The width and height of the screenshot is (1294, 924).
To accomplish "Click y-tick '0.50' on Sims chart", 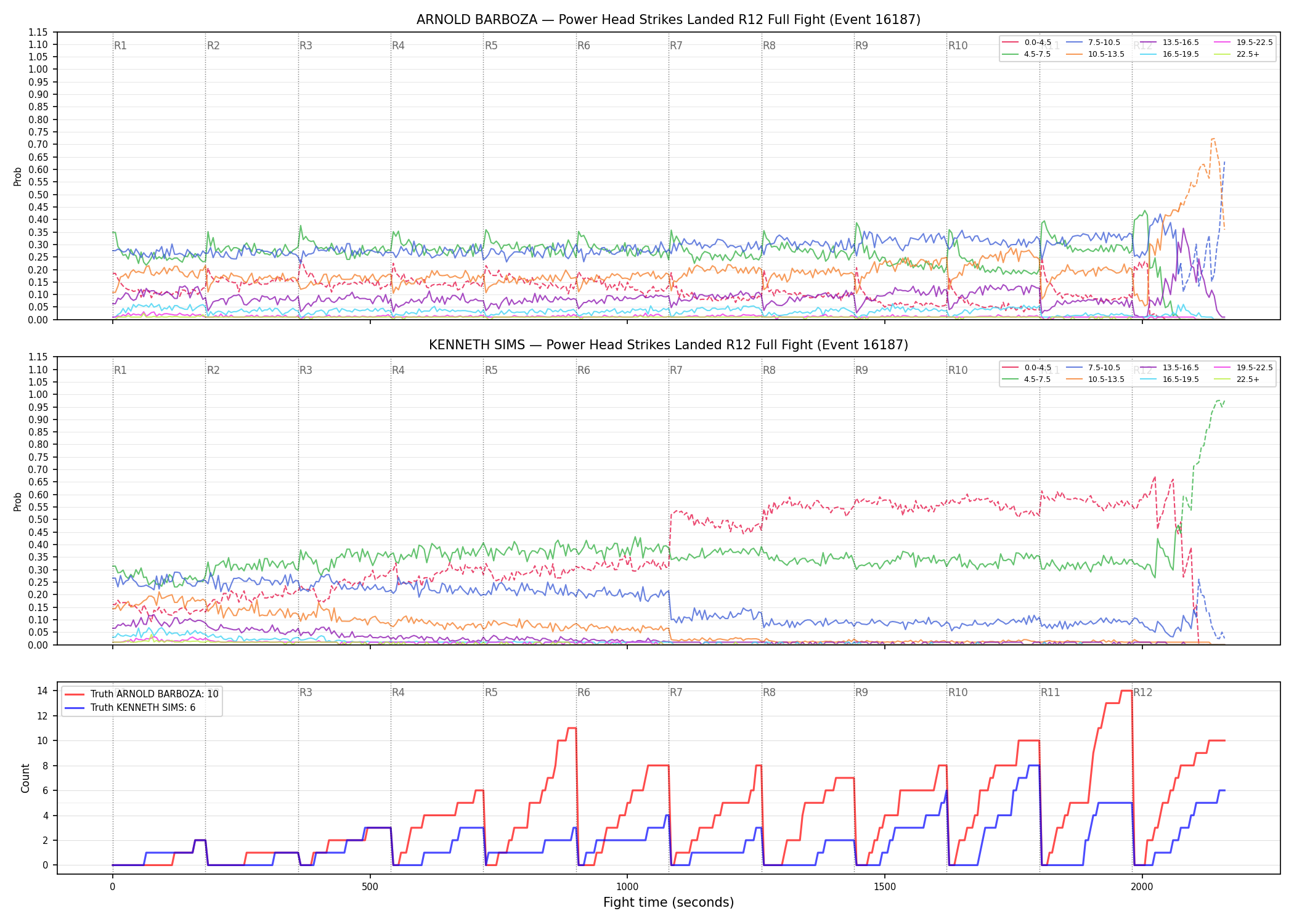I will pos(38,520).
